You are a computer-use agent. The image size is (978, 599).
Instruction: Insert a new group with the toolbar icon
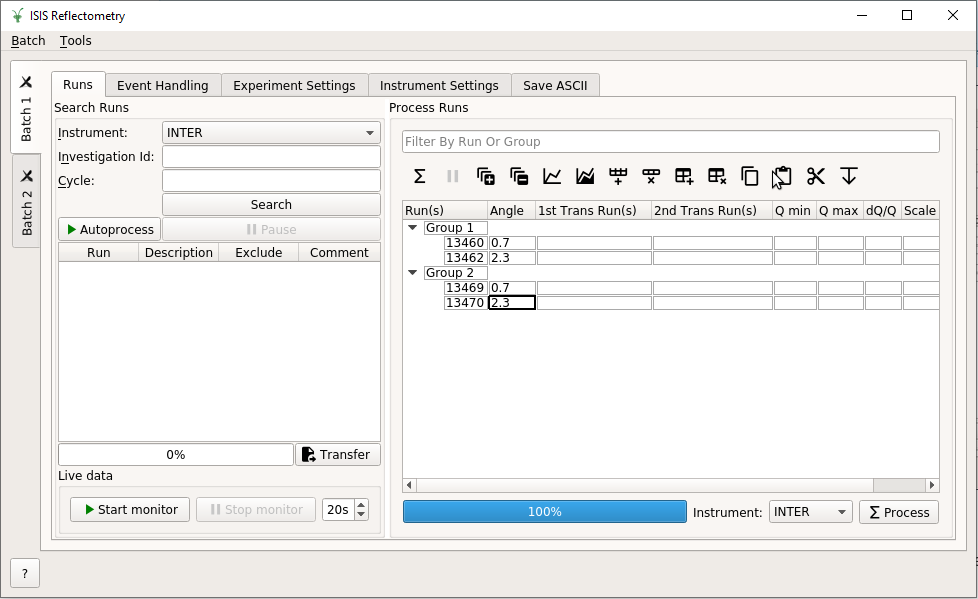pos(684,176)
